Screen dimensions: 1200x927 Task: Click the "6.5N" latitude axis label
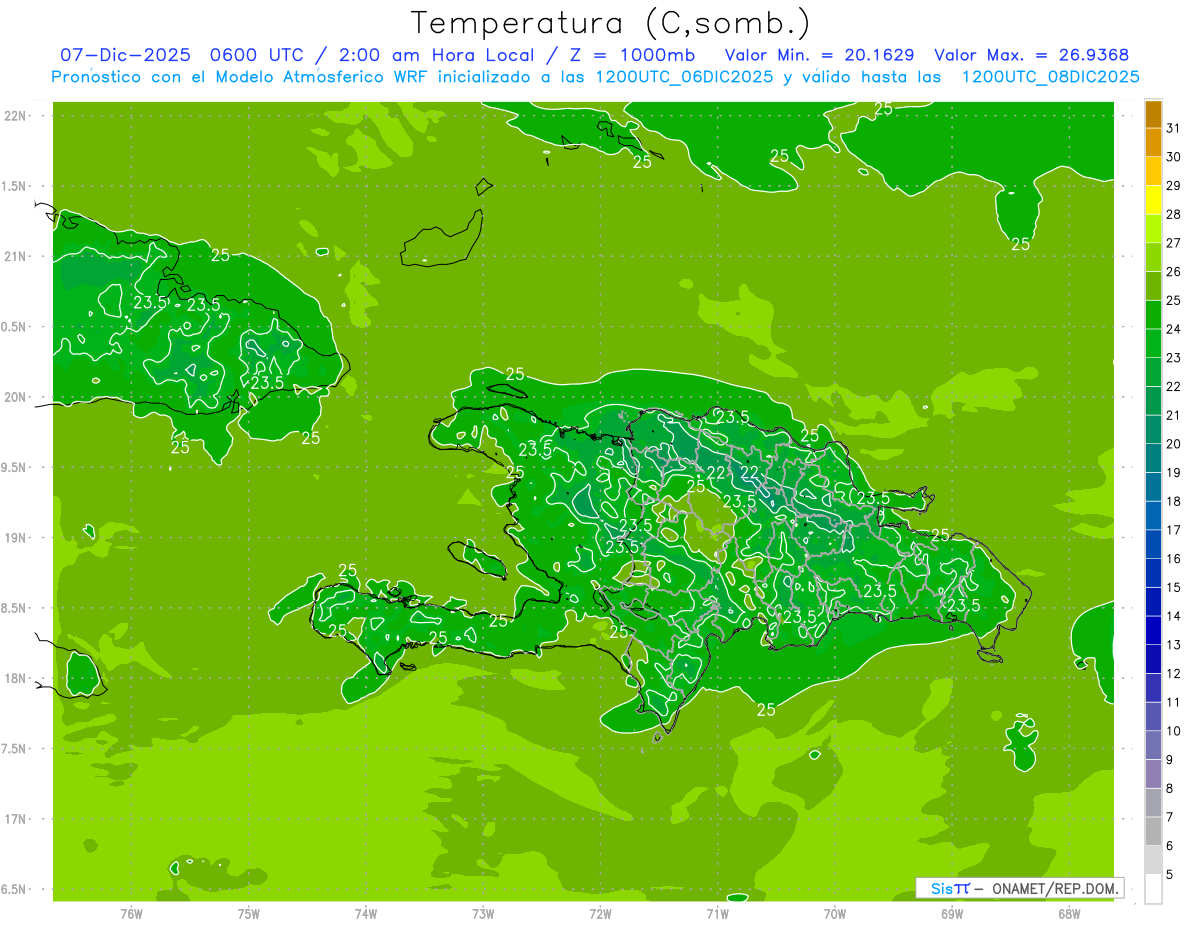[x=14, y=889]
